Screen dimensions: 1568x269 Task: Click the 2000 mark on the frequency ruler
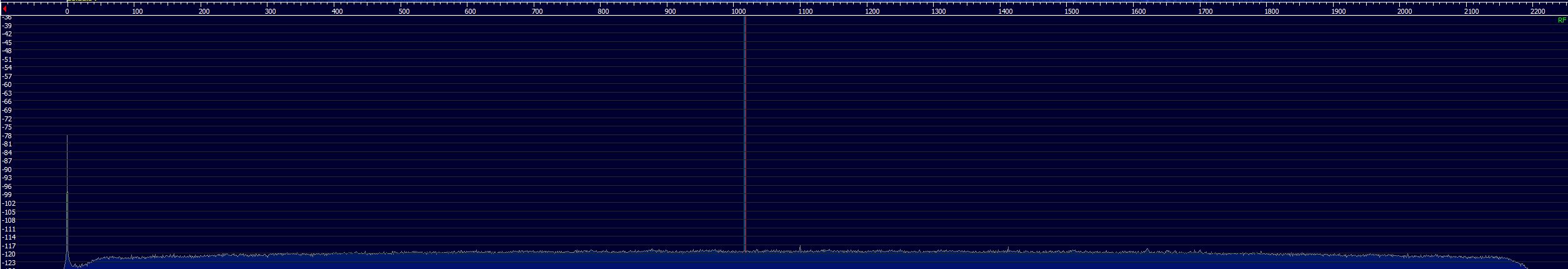tap(1404, 12)
